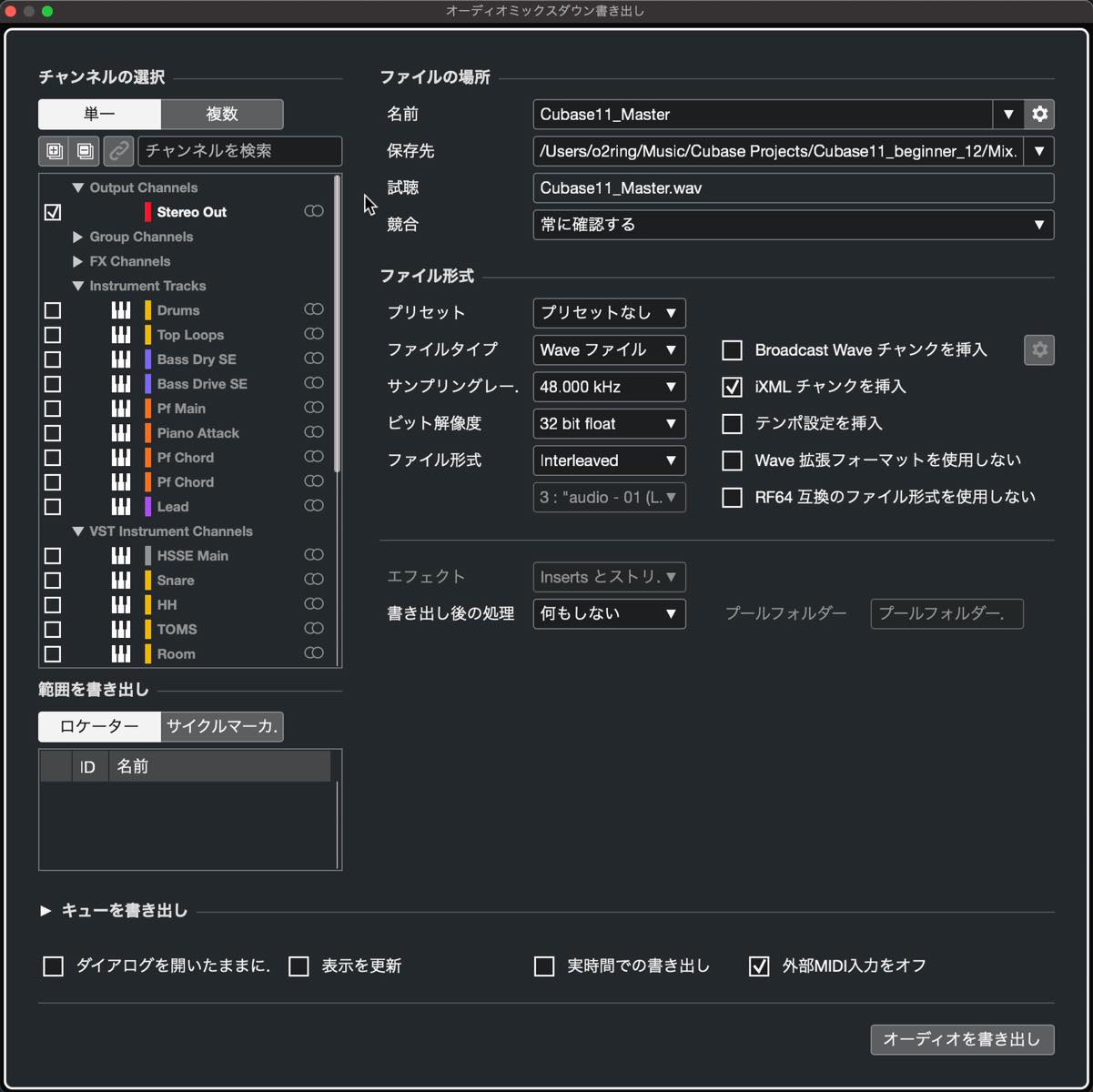Collapse the Instrument Tracks tree node
Viewport: 1093px width, 1092px height.
click(x=78, y=286)
